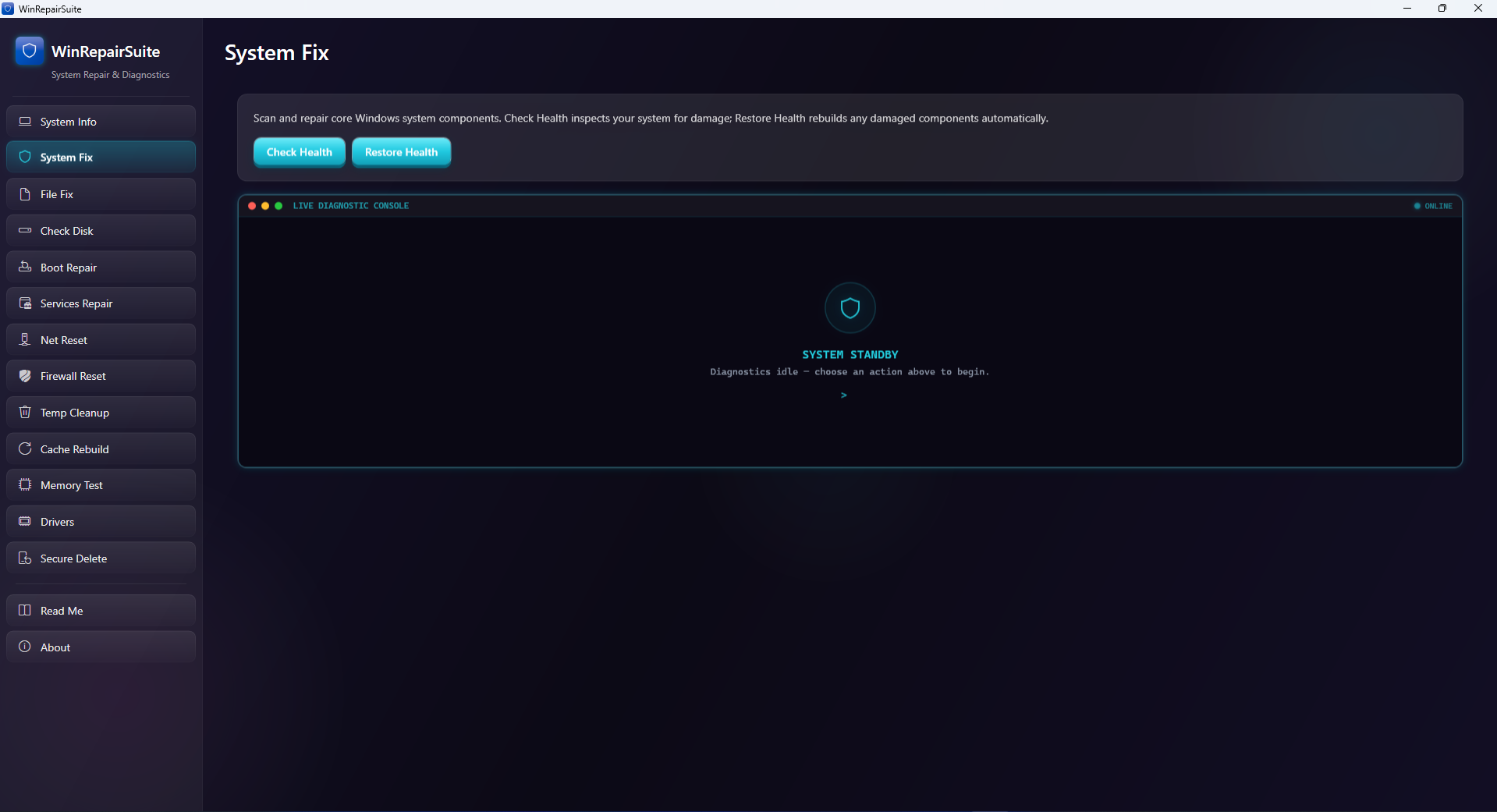Run Check Health scan
Screen dimensions: 1497x812
[x=300, y=152]
